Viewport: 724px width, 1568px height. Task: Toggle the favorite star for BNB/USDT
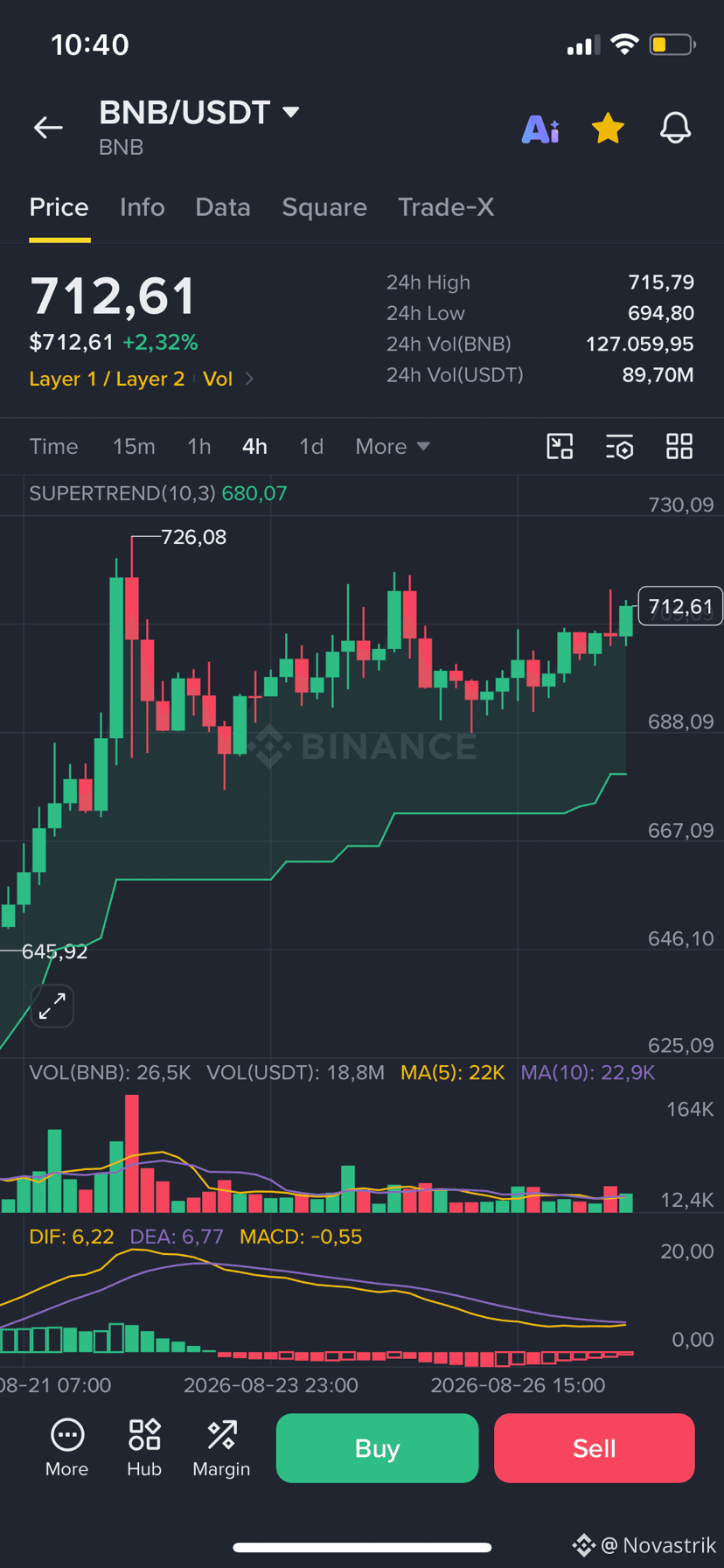tap(608, 129)
